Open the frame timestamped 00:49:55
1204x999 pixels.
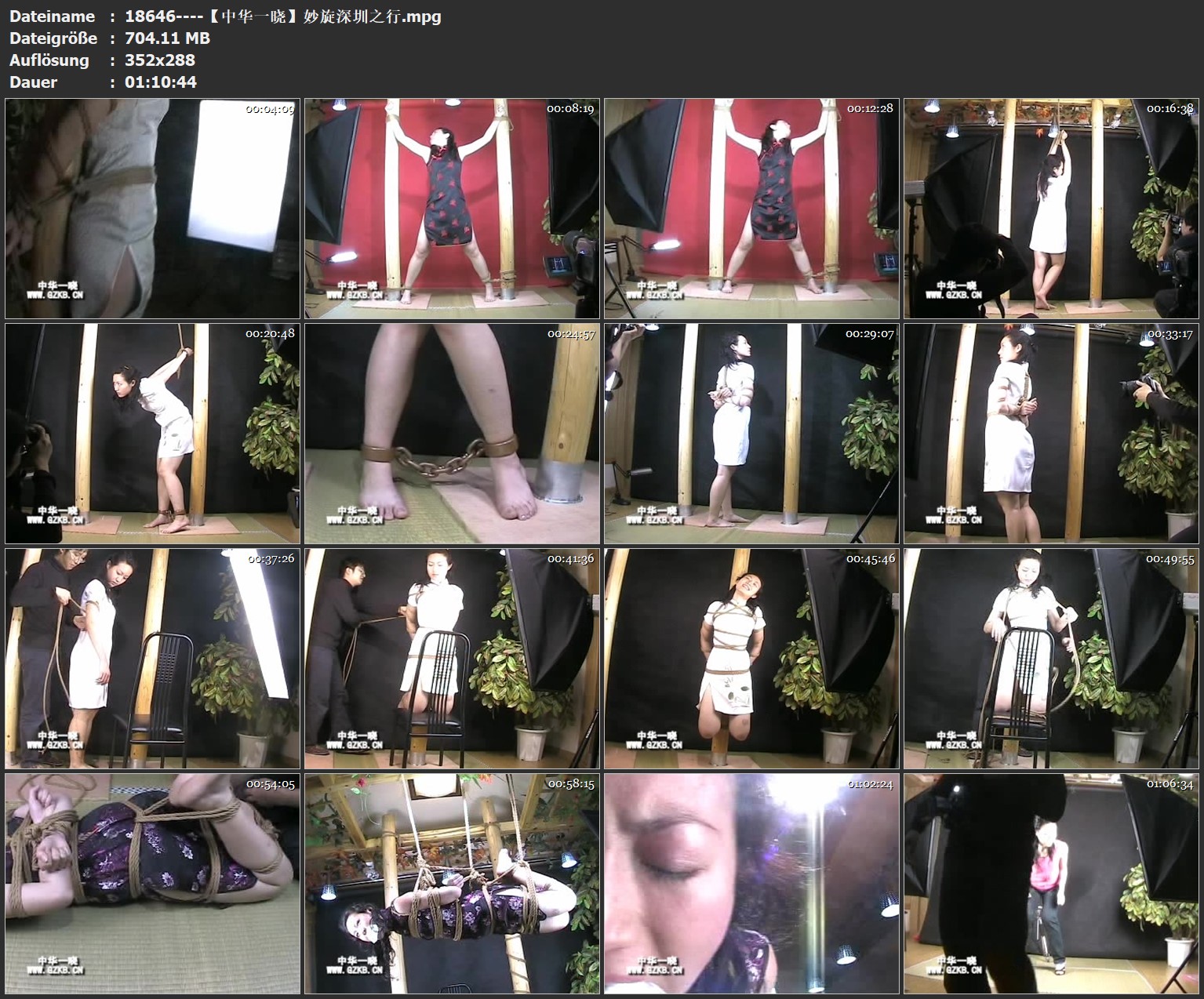(x=1051, y=659)
